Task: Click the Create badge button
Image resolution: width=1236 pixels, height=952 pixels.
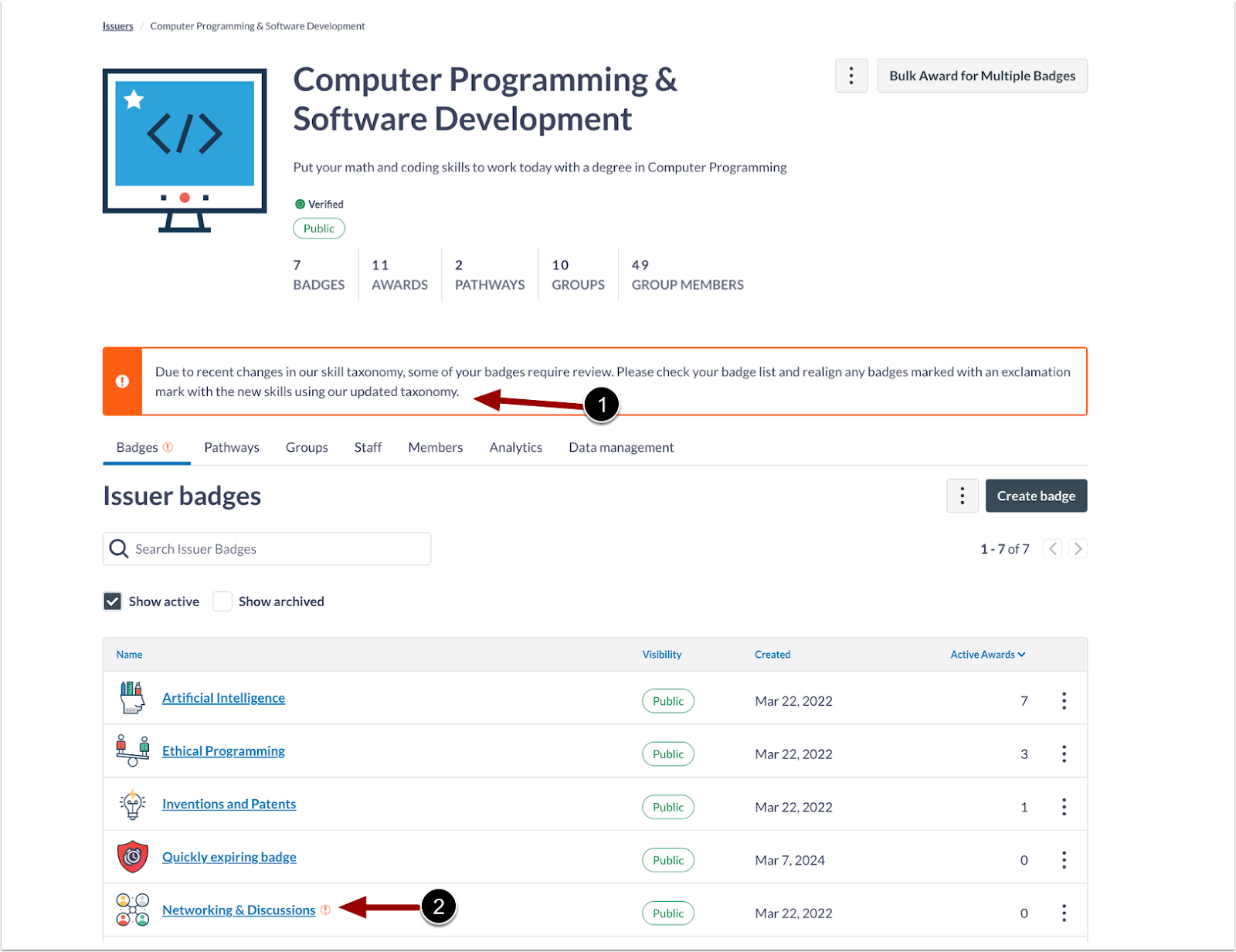Action: click(1037, 496)
